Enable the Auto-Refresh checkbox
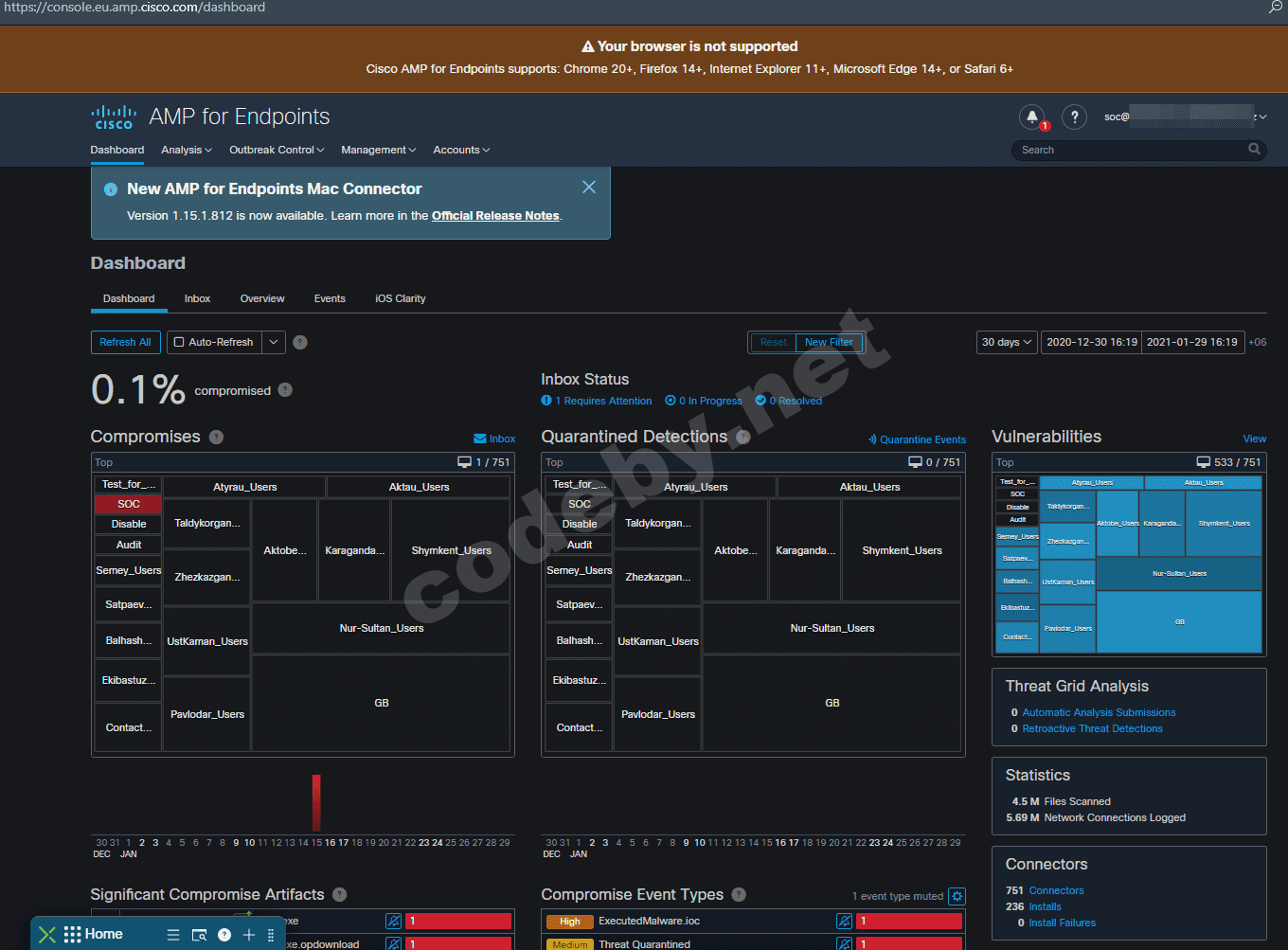 click(x=179, y=342)
